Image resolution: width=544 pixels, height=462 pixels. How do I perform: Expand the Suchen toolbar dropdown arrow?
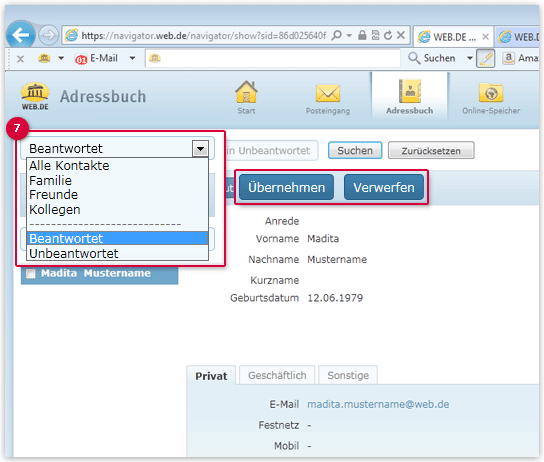[x=470, y=58]
